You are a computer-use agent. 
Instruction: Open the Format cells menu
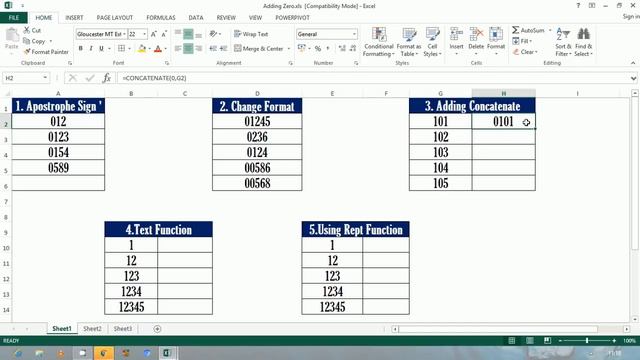[496, 41]
